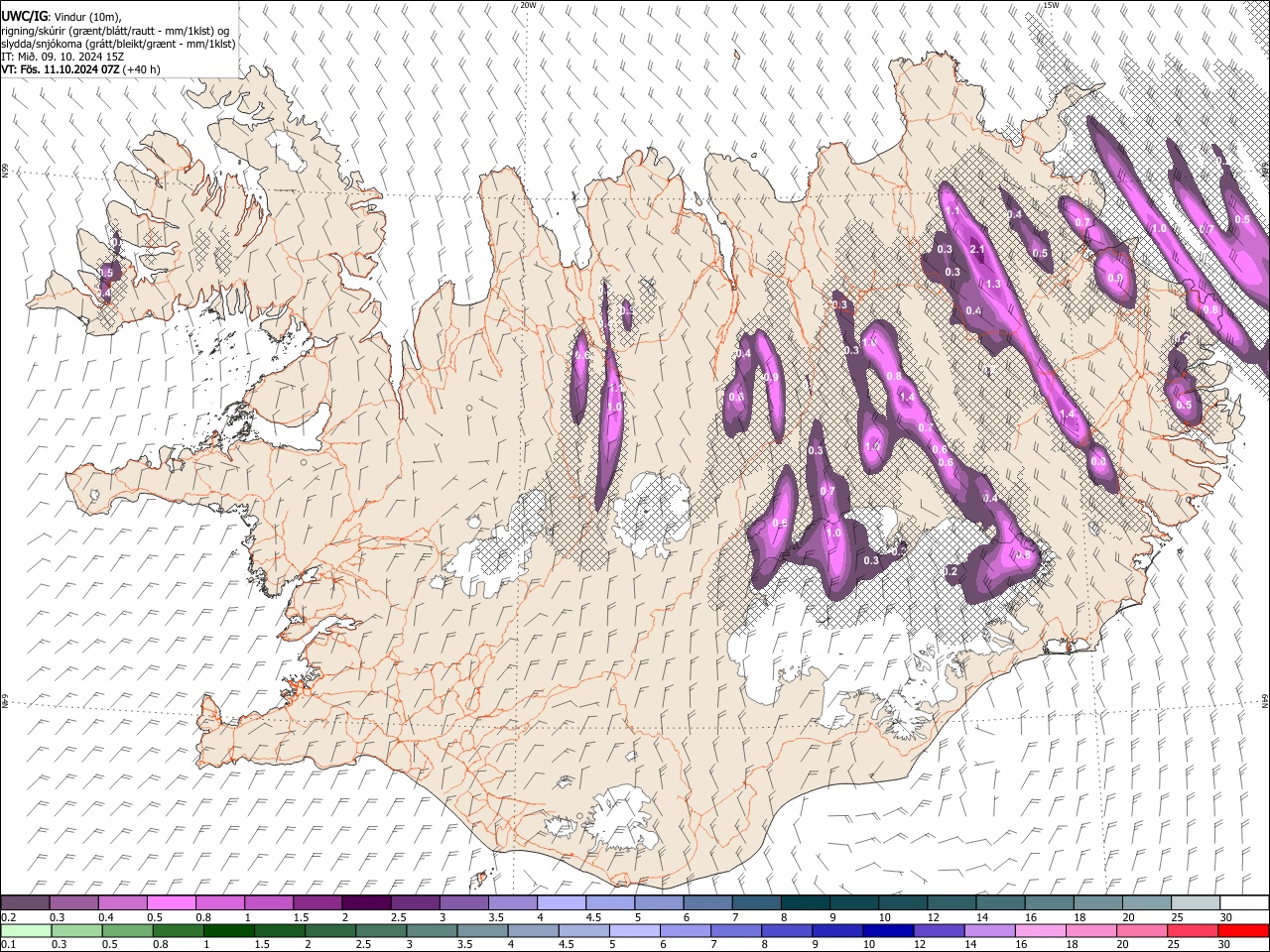Click palest green rain swatch between 0.1 and 0.3

pos(26,930)
